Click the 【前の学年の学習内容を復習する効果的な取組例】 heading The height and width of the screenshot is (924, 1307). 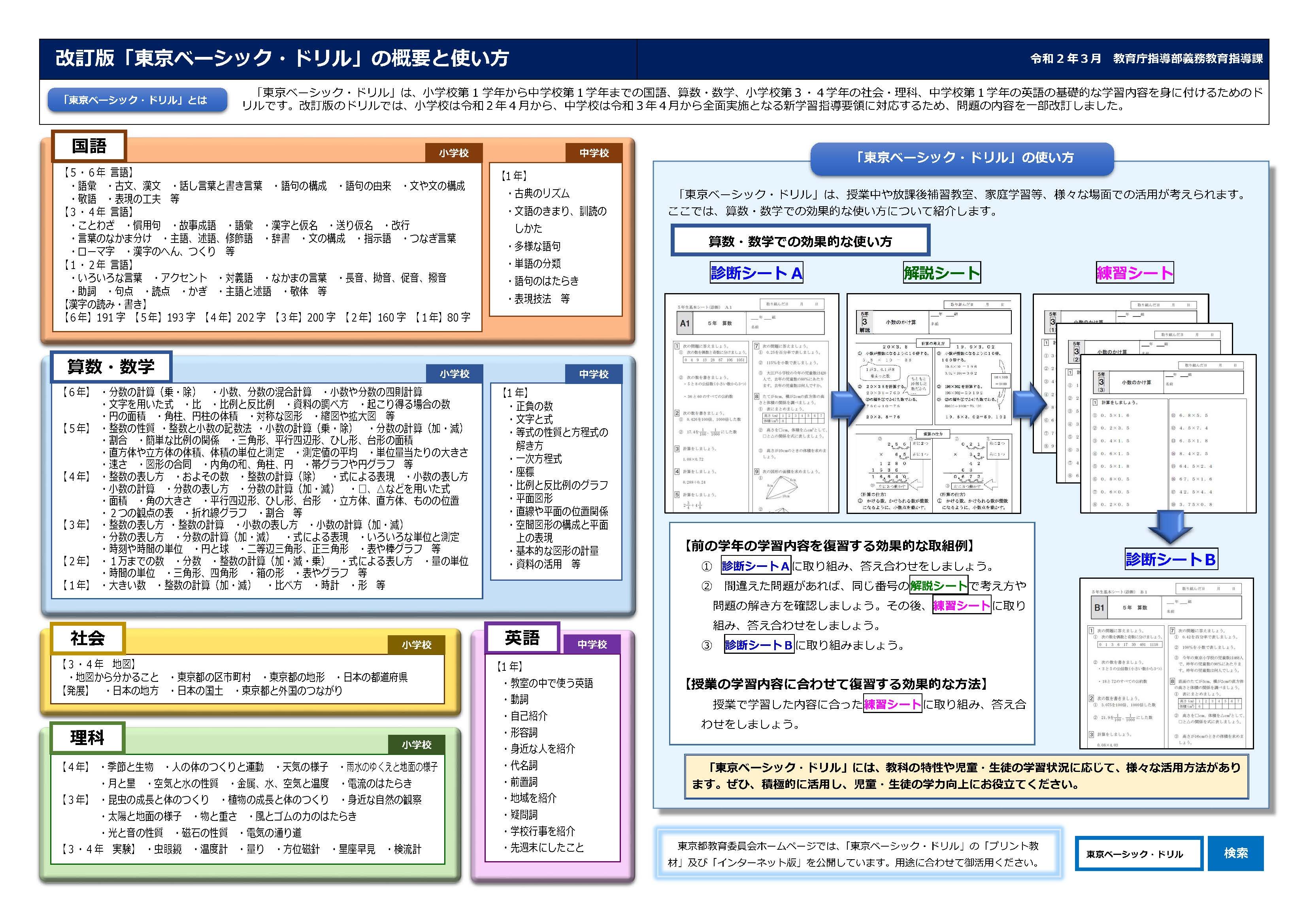coord(830,546)
